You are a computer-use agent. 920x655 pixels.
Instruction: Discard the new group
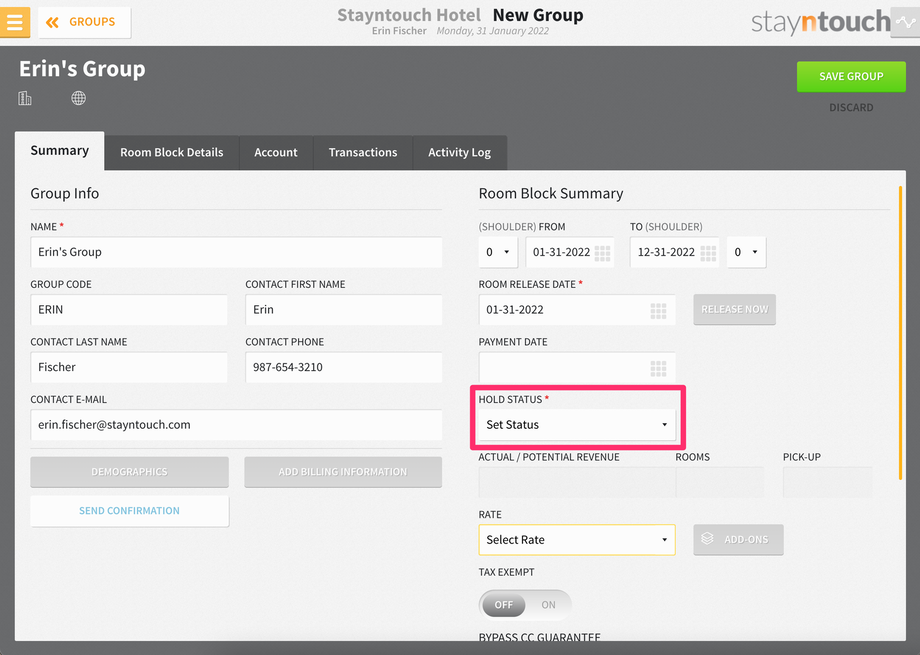tap(851, 107)
